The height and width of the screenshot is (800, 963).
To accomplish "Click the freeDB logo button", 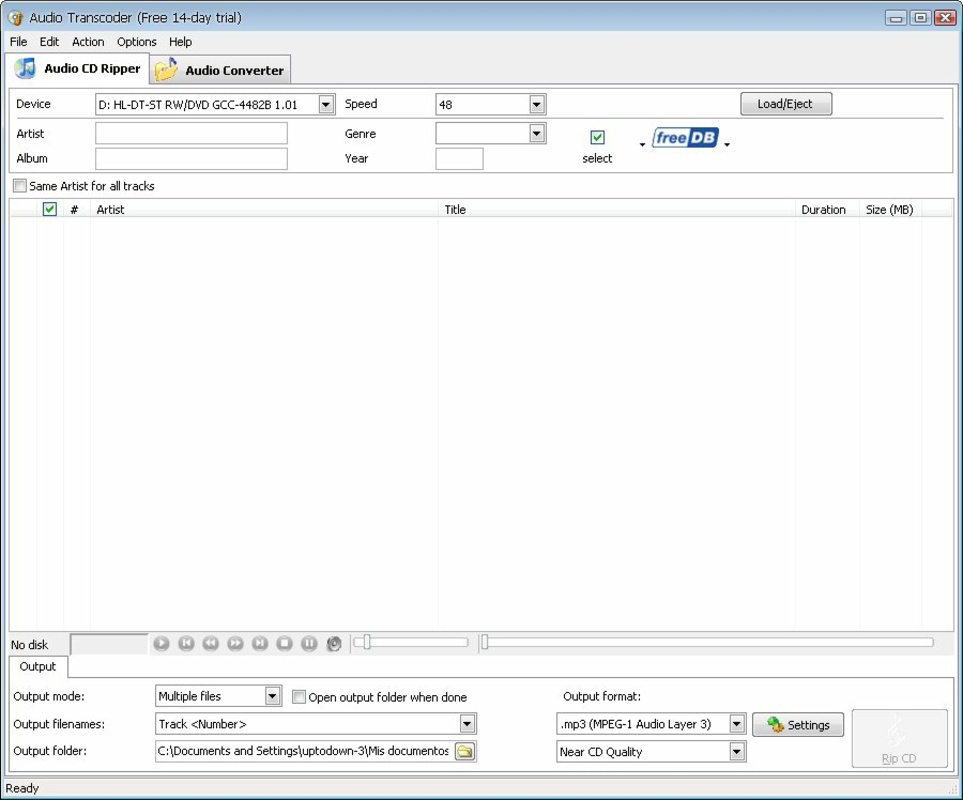I will coord(685,138).
